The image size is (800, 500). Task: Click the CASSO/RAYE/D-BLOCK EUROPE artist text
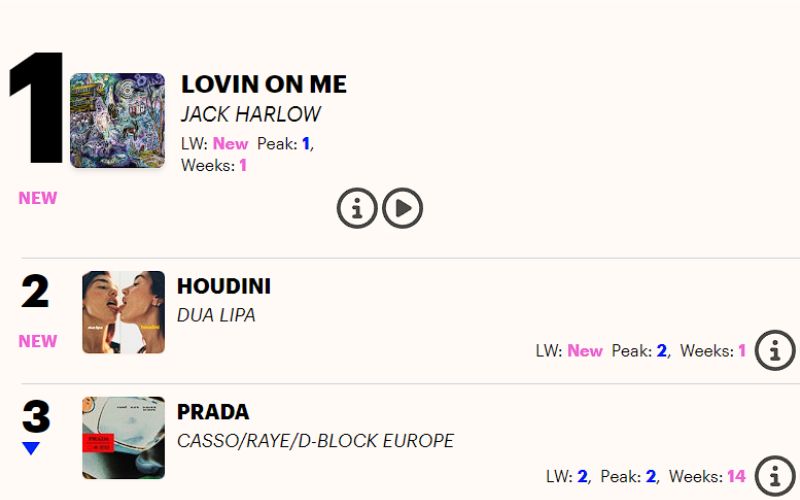tap(315, 441)
